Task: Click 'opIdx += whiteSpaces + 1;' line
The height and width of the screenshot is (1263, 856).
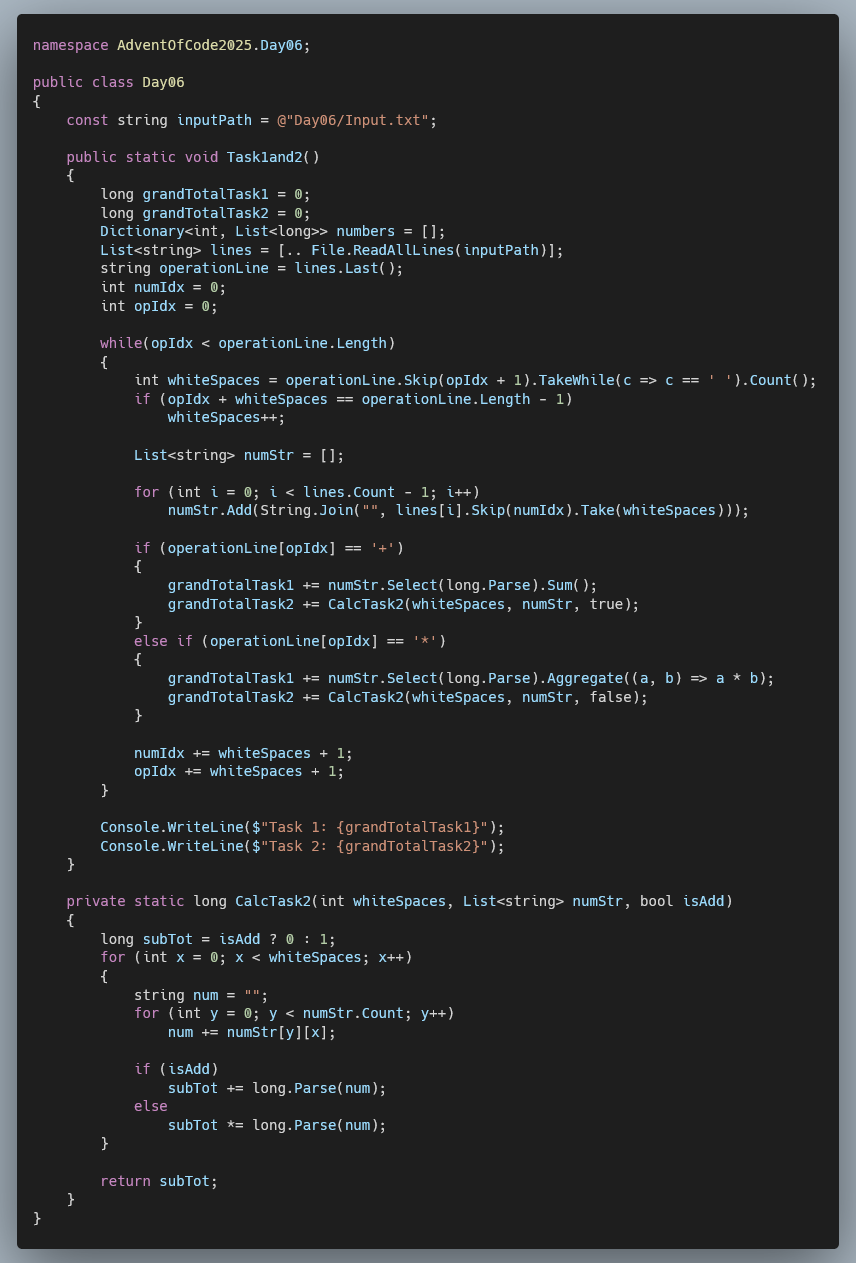Action: point(239,771)
